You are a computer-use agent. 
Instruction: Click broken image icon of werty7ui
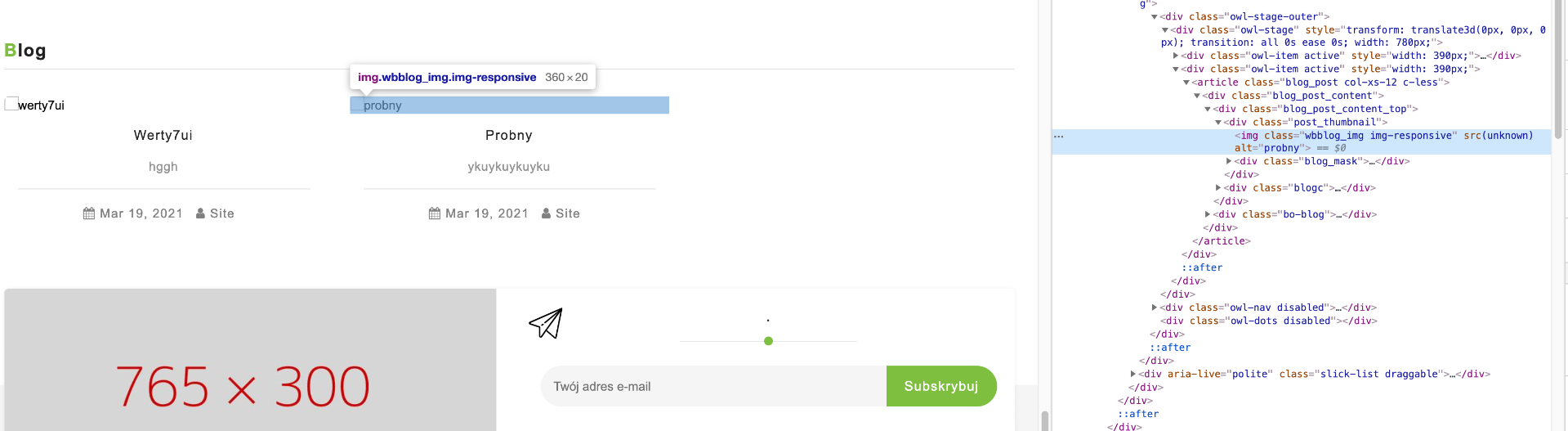tap(11, 104)
